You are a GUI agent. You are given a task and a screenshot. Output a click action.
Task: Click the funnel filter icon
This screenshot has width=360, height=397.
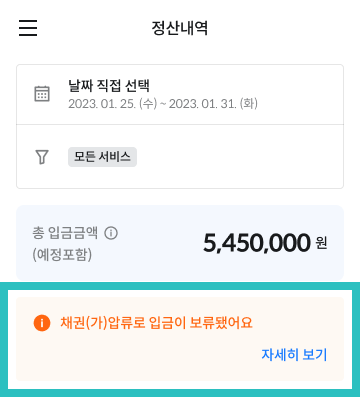42,157
